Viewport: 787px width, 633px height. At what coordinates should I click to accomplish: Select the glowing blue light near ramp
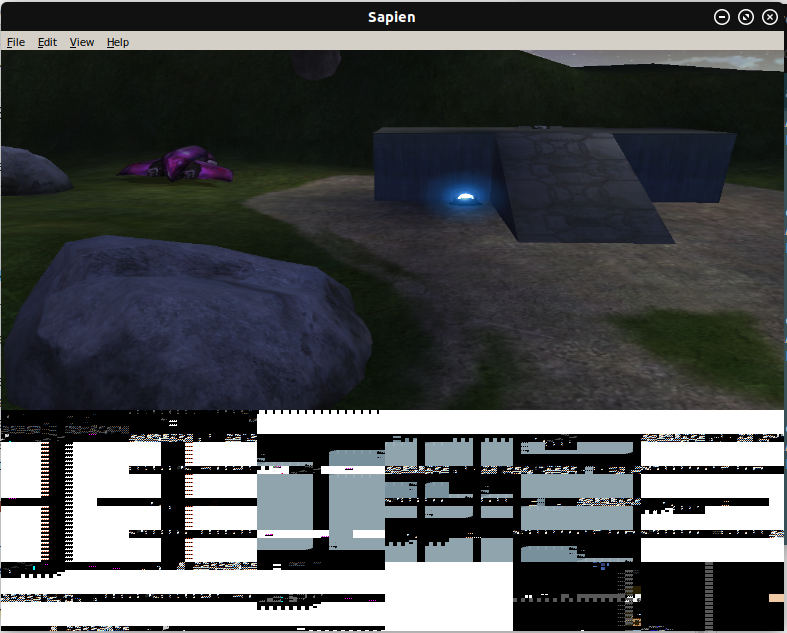click(x=466, y=198)
